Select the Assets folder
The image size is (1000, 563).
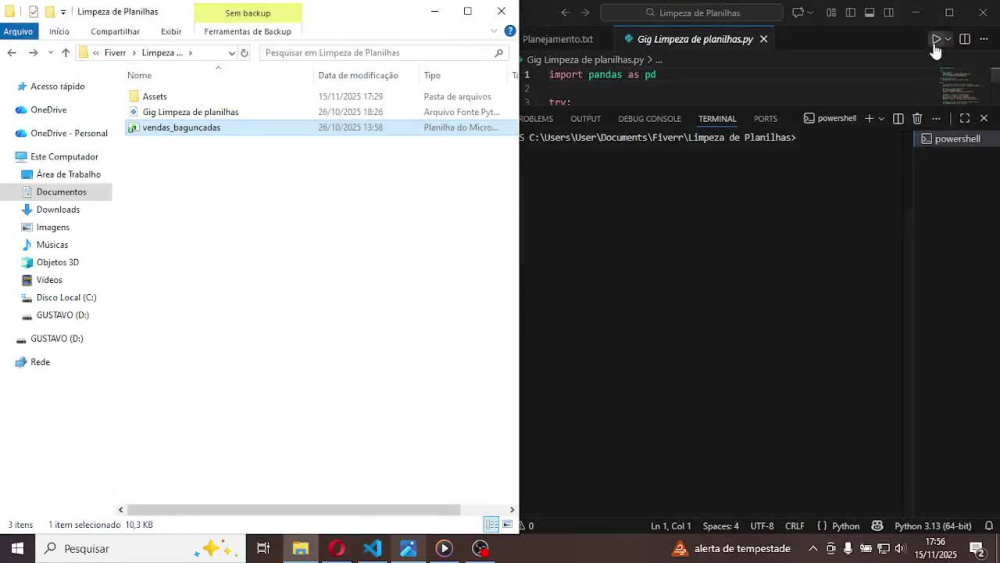tap(154, 96)
